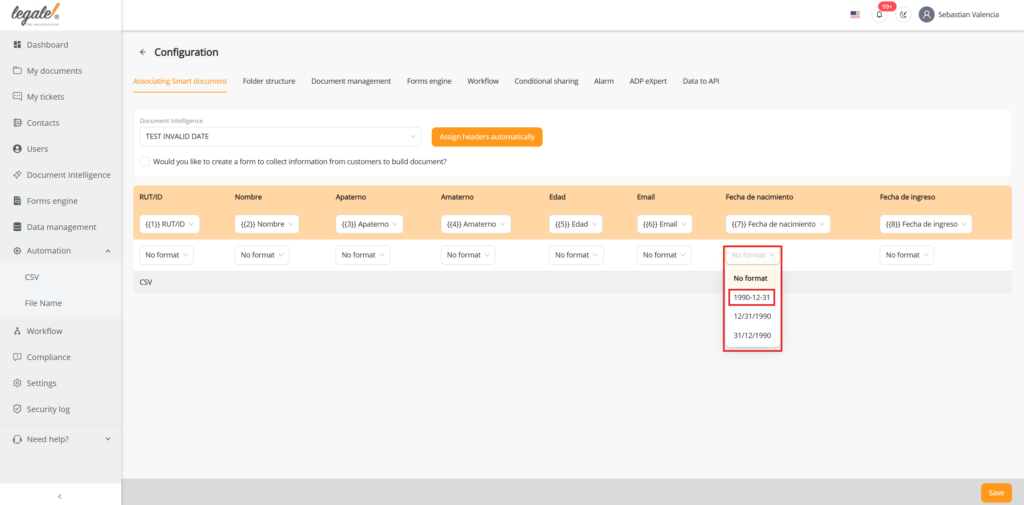
Task: Click the Settings gear icon
Action: pyautogui.click(x=18, y=383)
